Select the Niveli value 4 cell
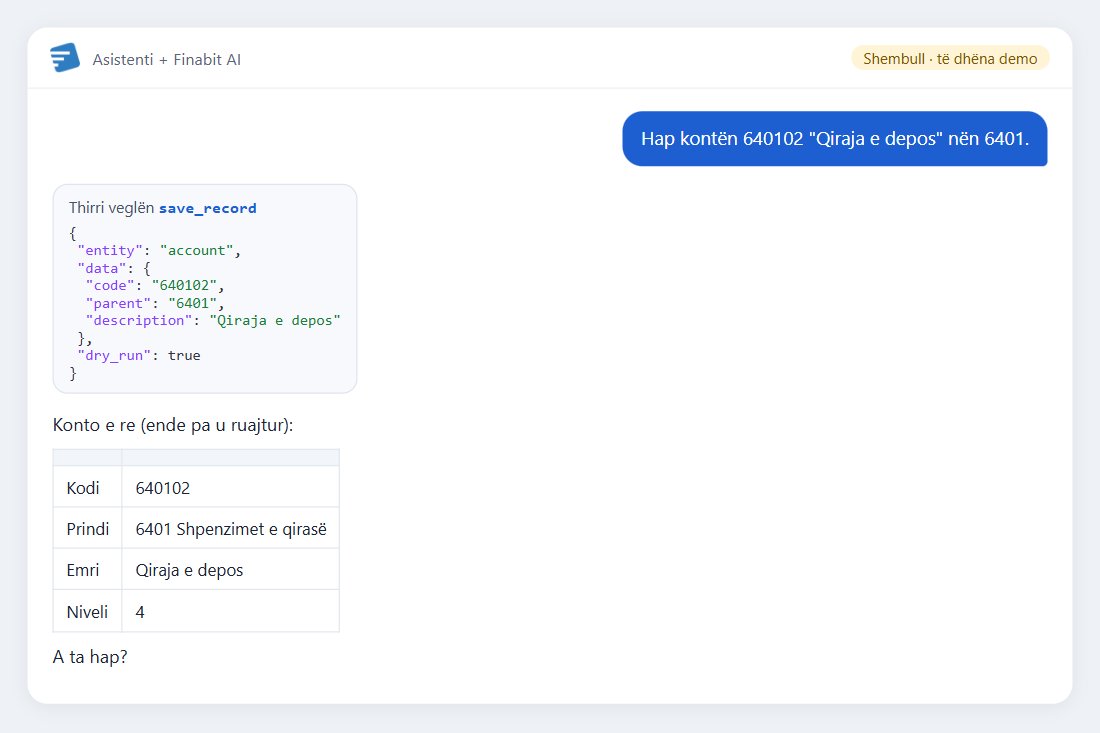The height and width of the screenshot is (733, 1100). (231, 611)
